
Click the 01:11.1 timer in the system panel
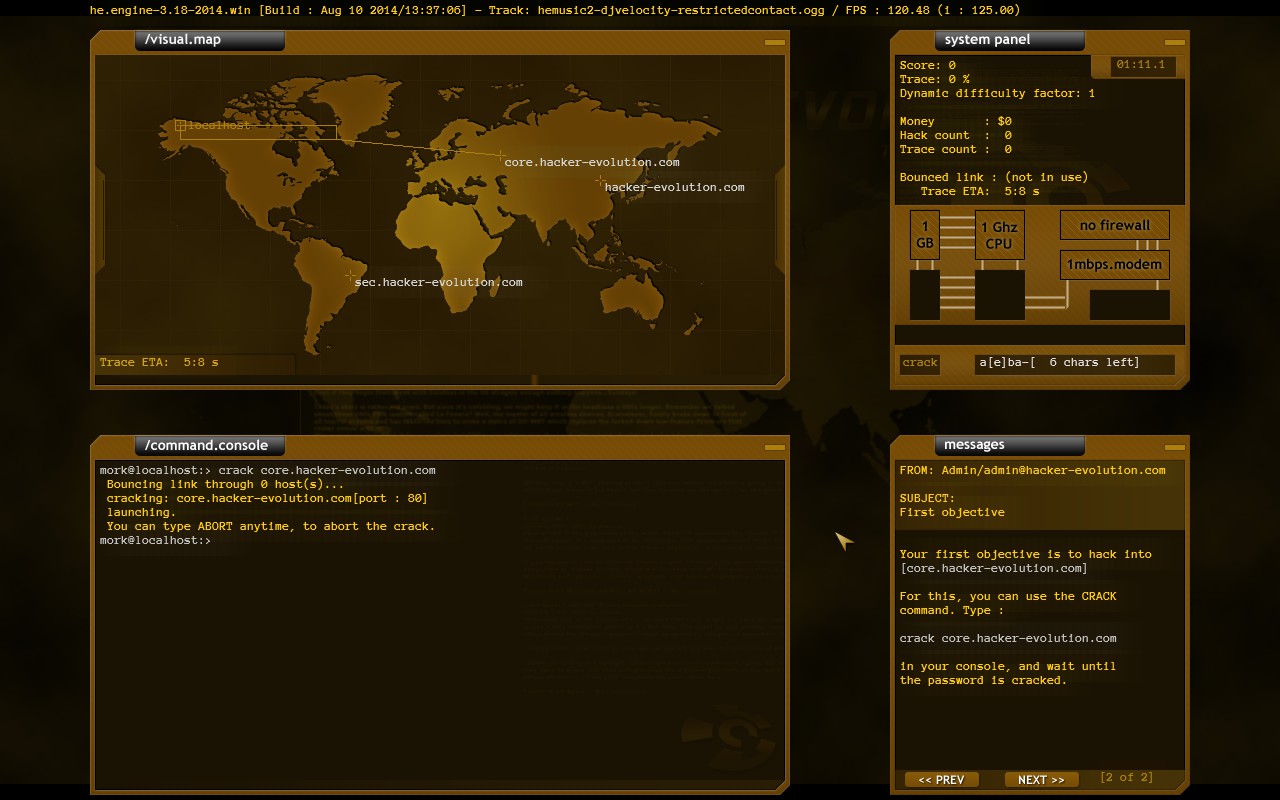[1145, 65]
